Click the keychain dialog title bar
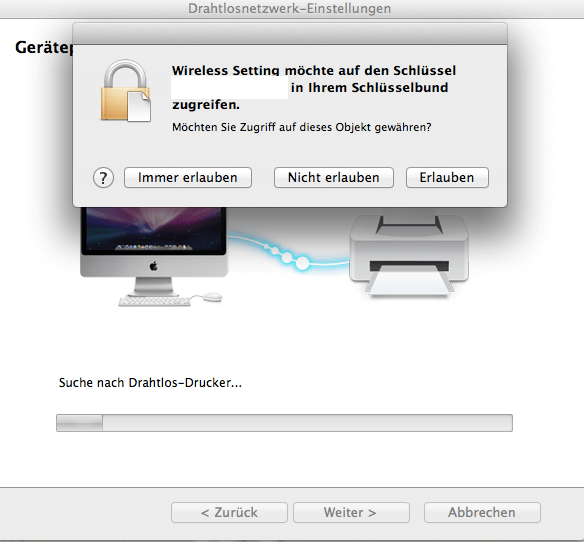 [x=290, y=34]
